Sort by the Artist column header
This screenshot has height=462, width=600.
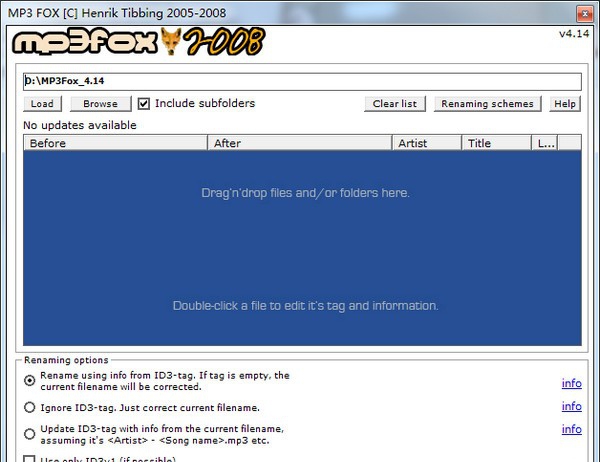(427, 143)
